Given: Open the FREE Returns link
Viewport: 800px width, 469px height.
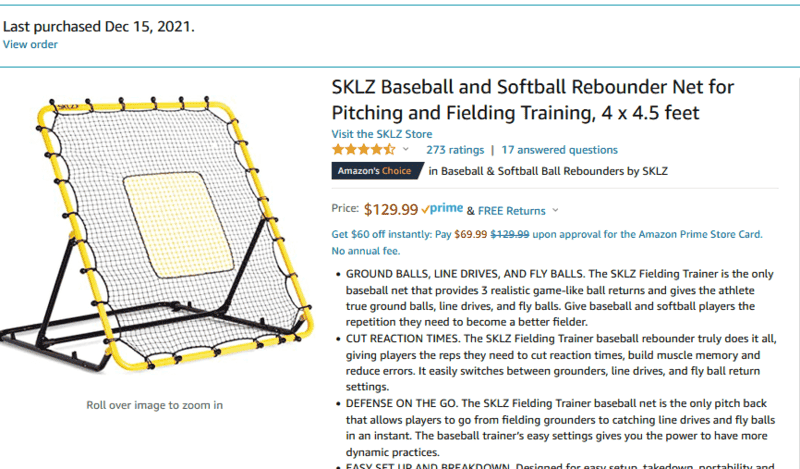Looking at the screenshot, I should click(x=512, y=211).
